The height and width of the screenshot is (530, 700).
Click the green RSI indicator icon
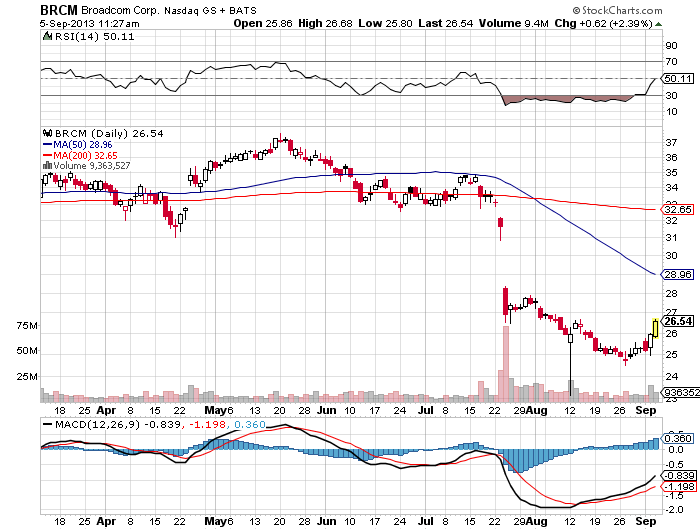point(47,36)
